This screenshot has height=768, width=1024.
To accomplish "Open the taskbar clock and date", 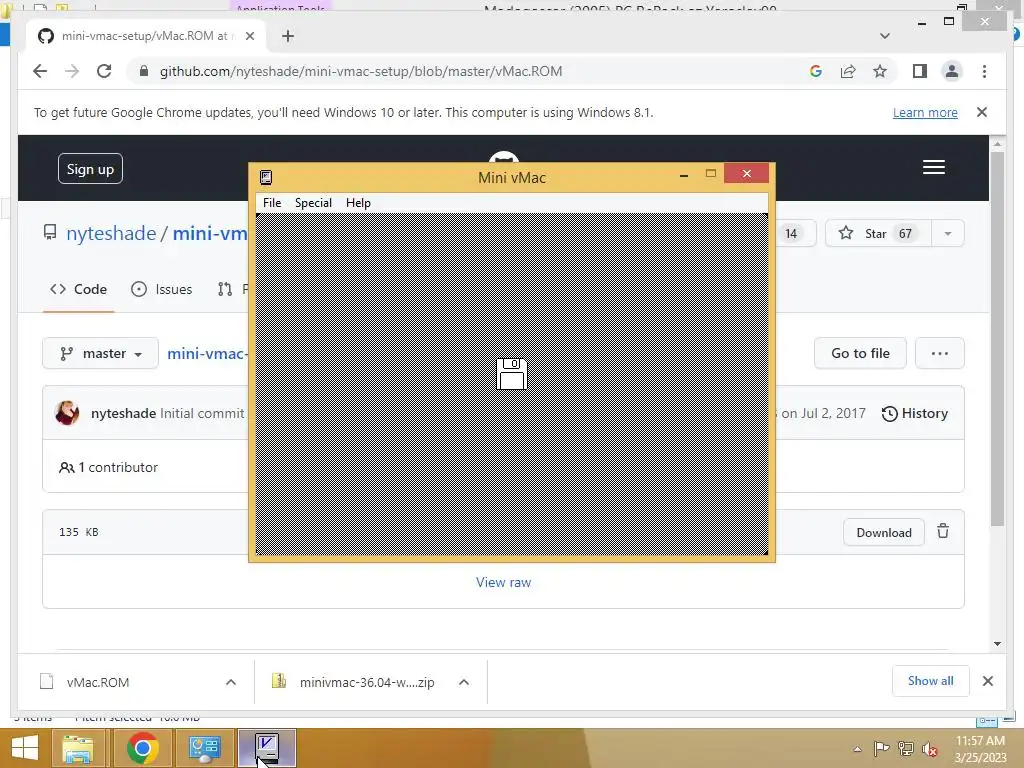I will tap(980, 749).
